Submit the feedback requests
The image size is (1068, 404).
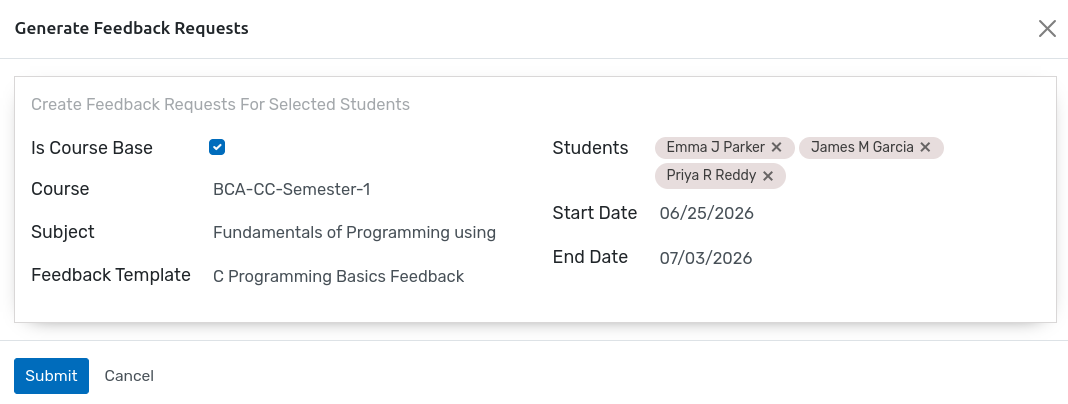[x=51, y=376]
